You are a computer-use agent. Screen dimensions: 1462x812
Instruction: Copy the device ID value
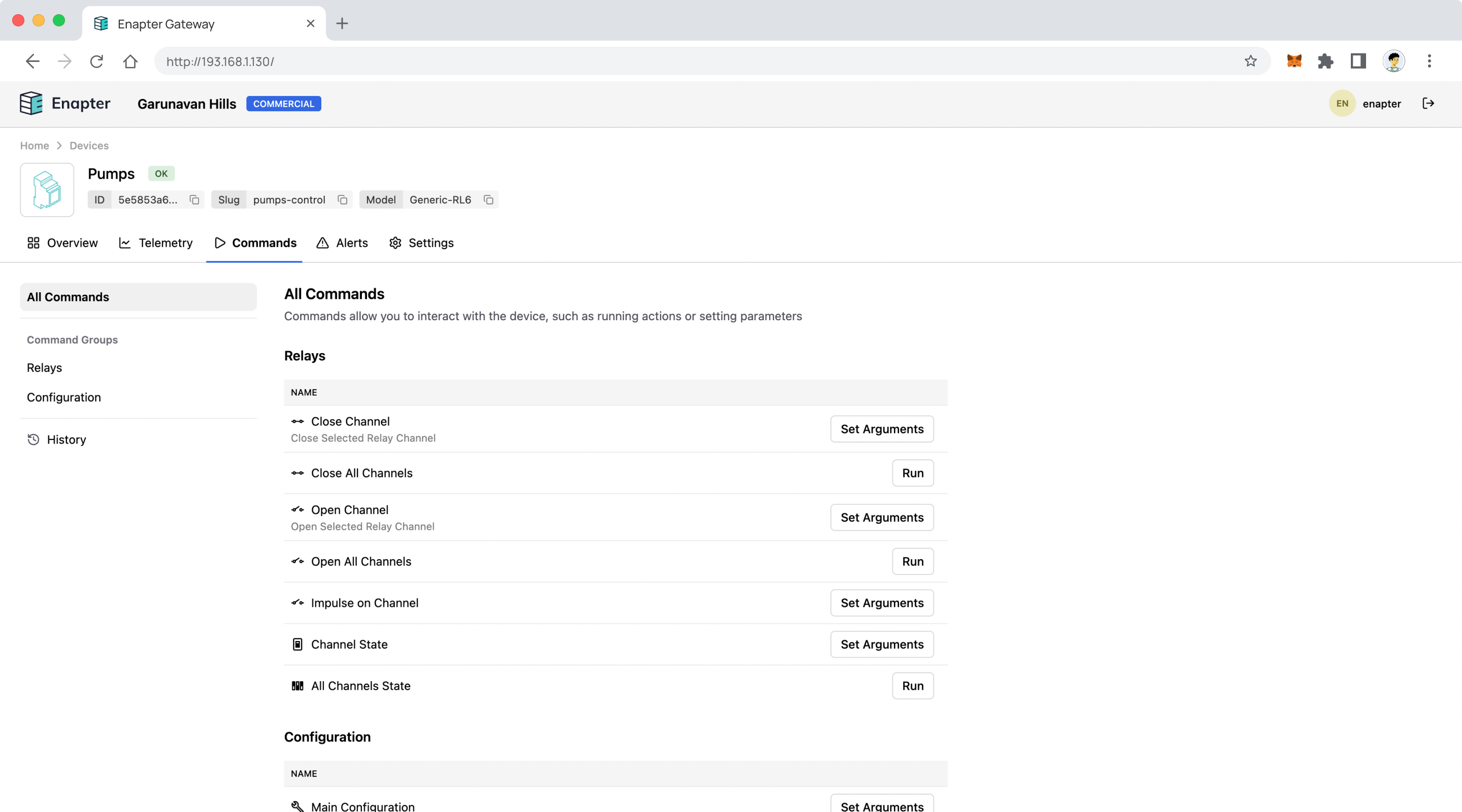point(194,200)
